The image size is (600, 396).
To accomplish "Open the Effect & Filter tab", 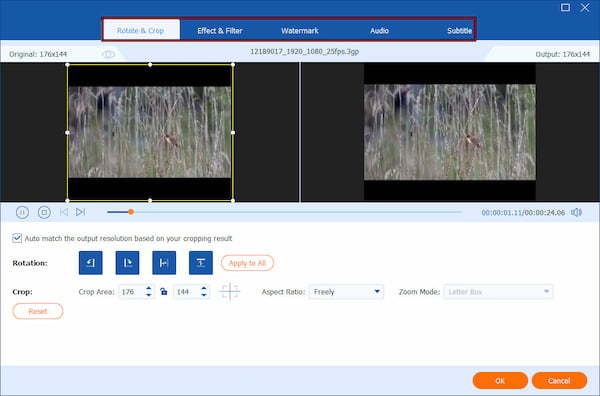I will point(220,31).
